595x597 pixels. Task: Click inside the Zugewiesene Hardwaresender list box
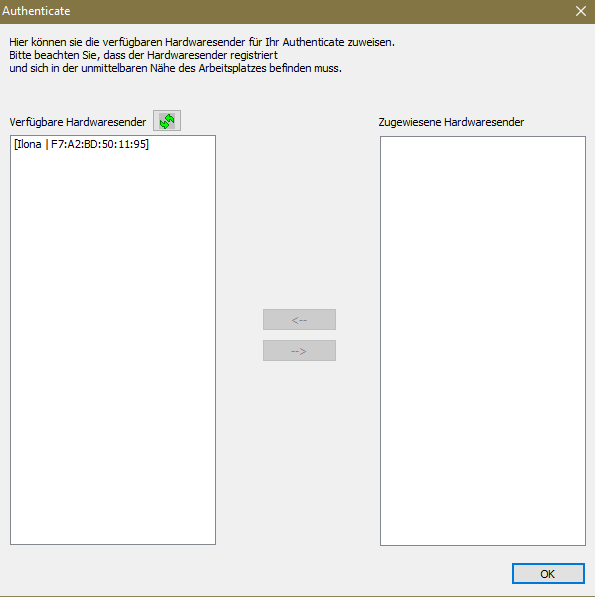coord(483,341)
